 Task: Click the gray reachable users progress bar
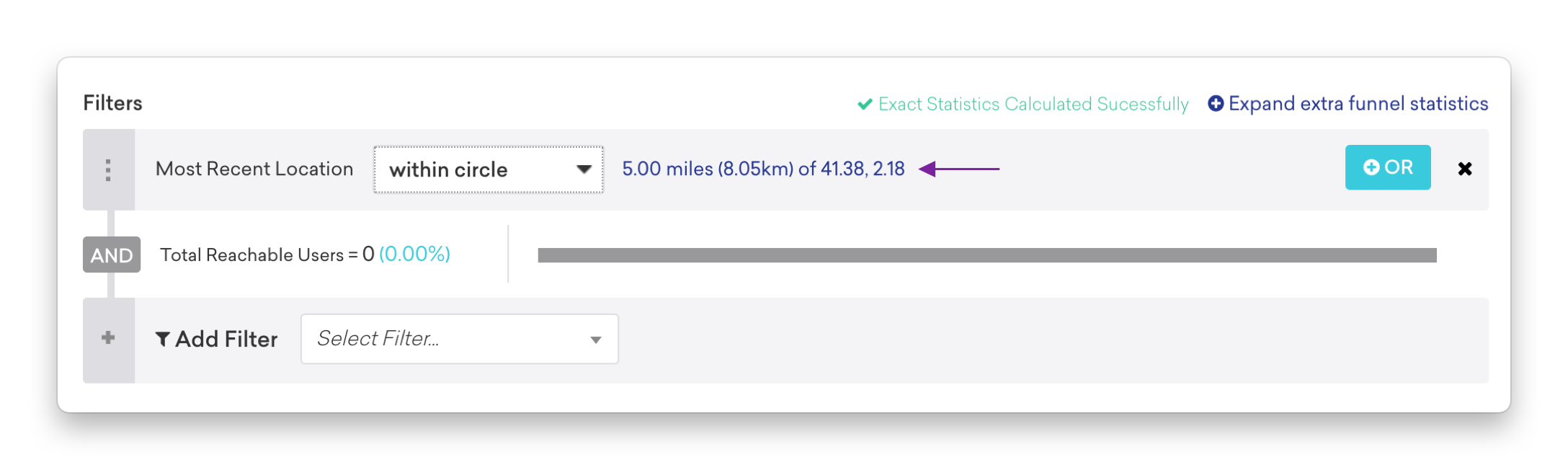pos(987,255)
